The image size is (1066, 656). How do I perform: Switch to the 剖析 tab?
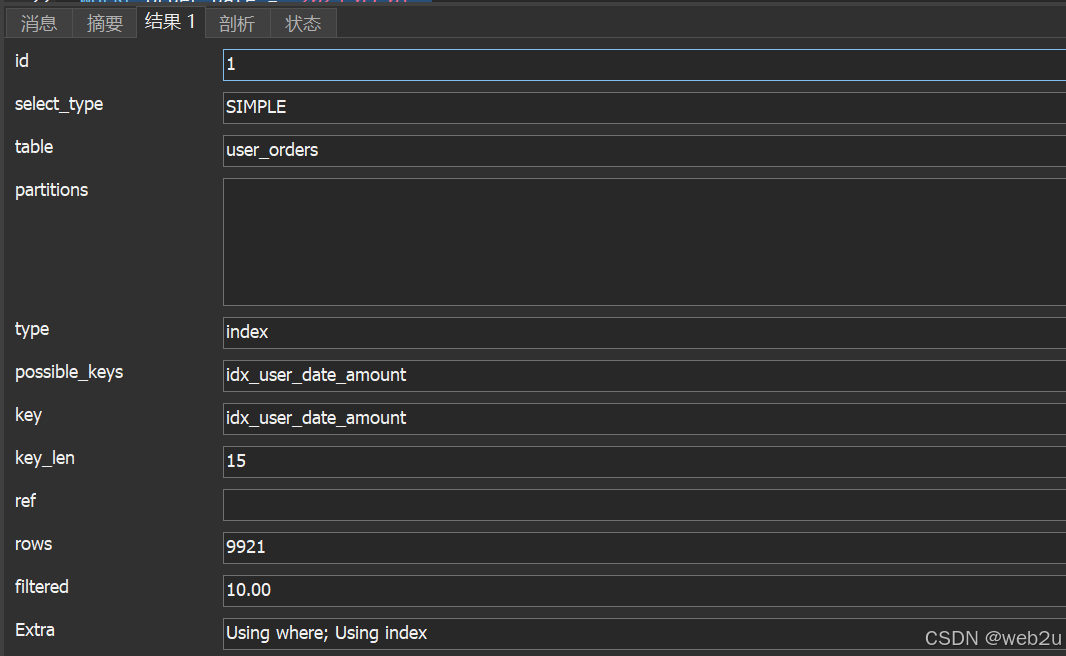[237, 24]
